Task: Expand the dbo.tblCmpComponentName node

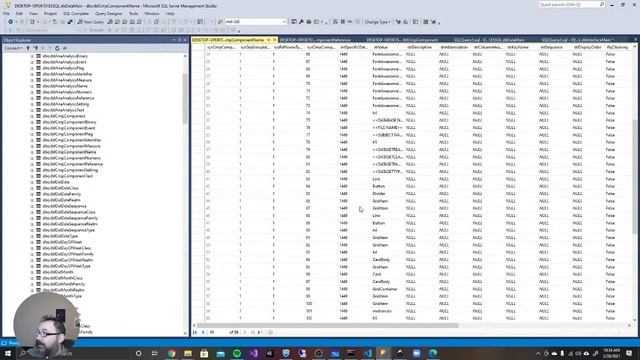Action: click(32, 152)
